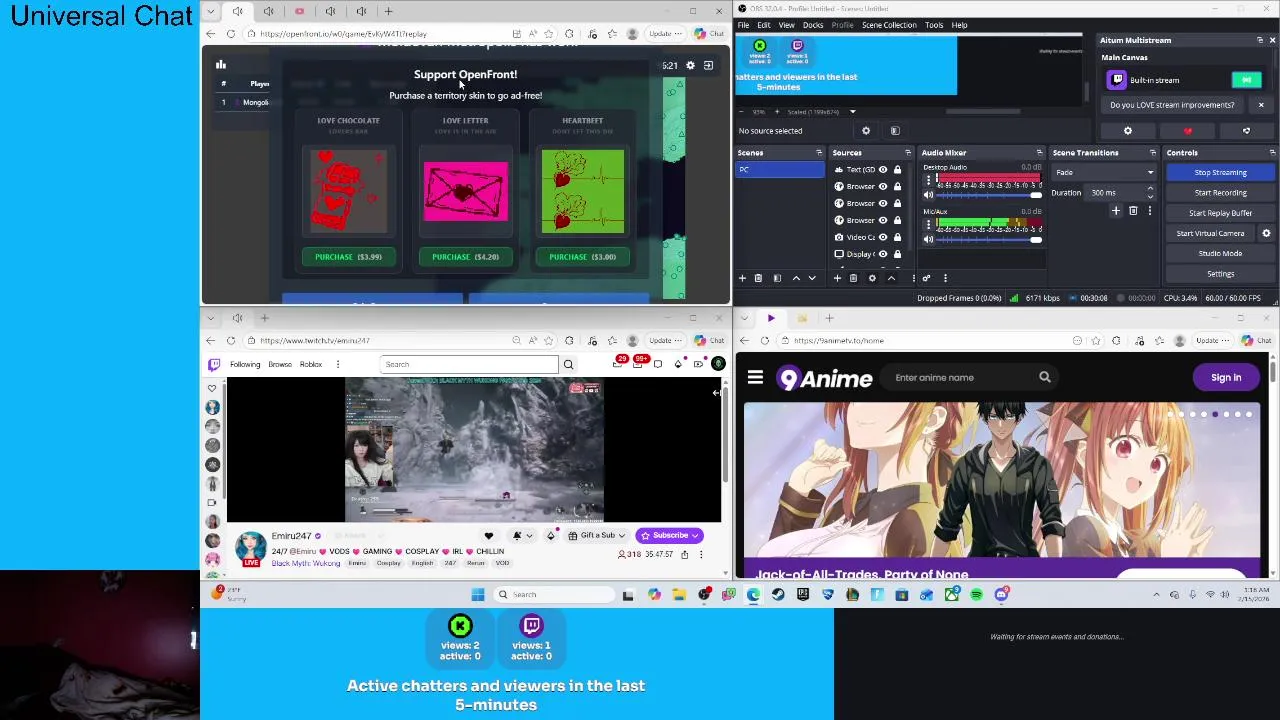
Task: Hide the Display Capture source eye
Action: pyautogui.click(x=883, y=254)
